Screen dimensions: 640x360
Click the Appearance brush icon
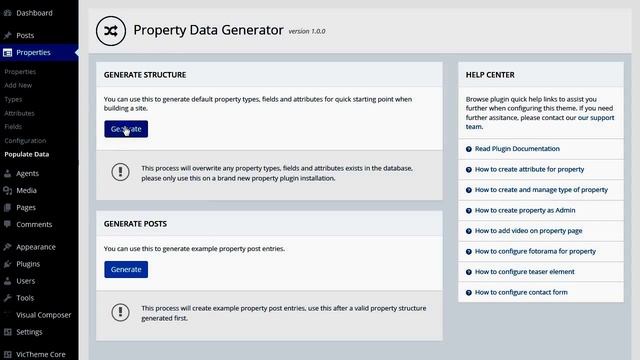[x=7, y=247]
